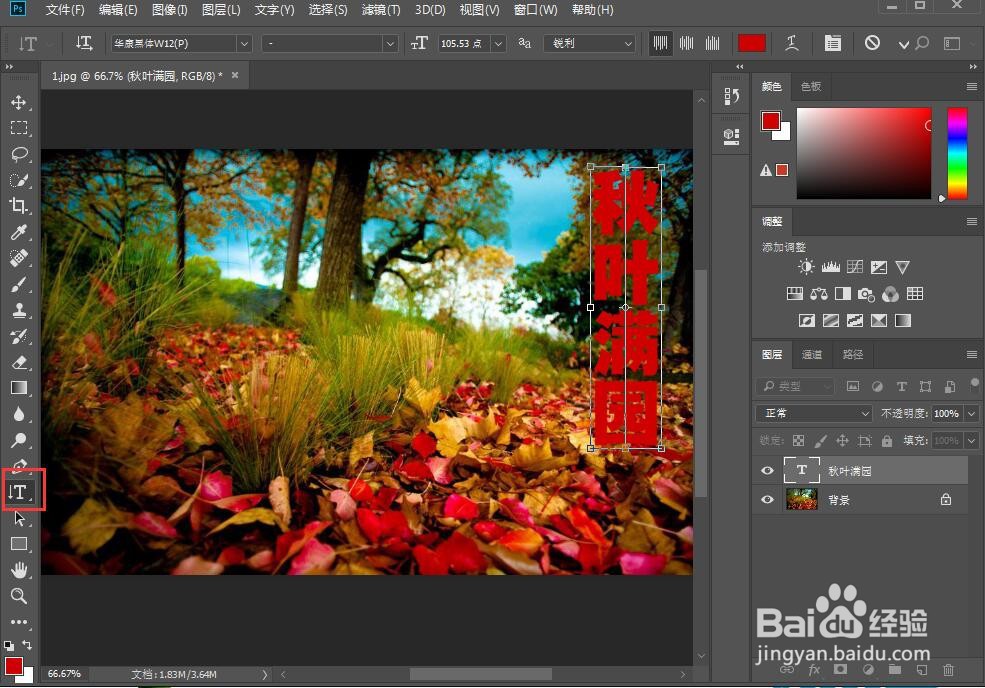This screenshot has width=985, height=688.
Task: Select the Eraser tool
Action: tap(18, 363)
